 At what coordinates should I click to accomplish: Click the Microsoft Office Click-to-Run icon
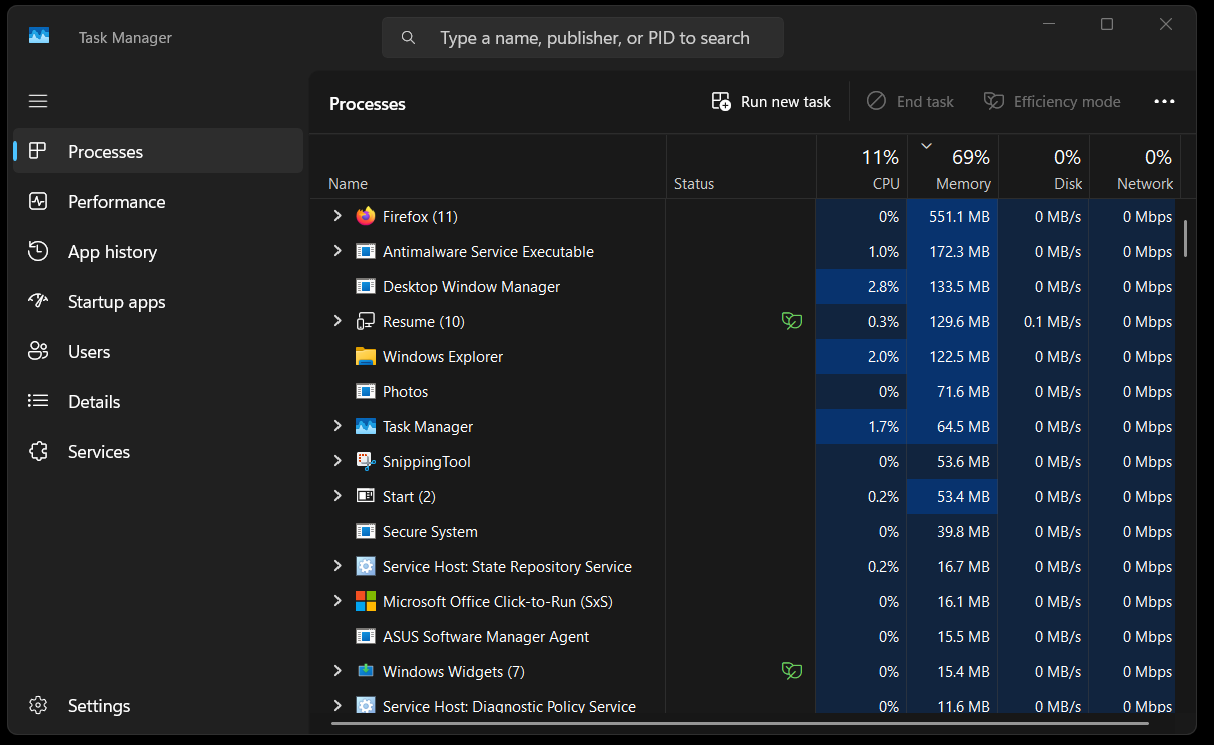pyautogui.click(x=366, y=601)
